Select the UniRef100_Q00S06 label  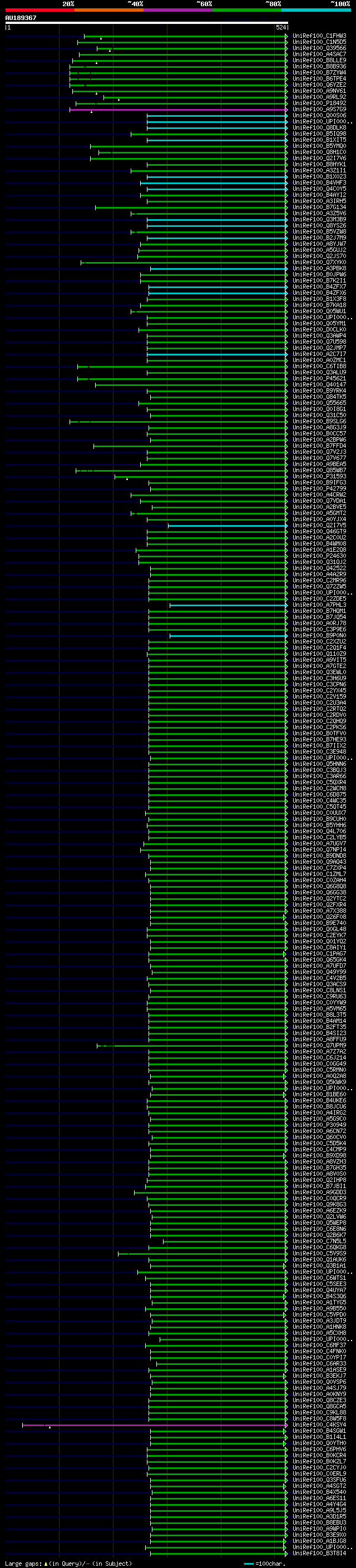point(319,116)
